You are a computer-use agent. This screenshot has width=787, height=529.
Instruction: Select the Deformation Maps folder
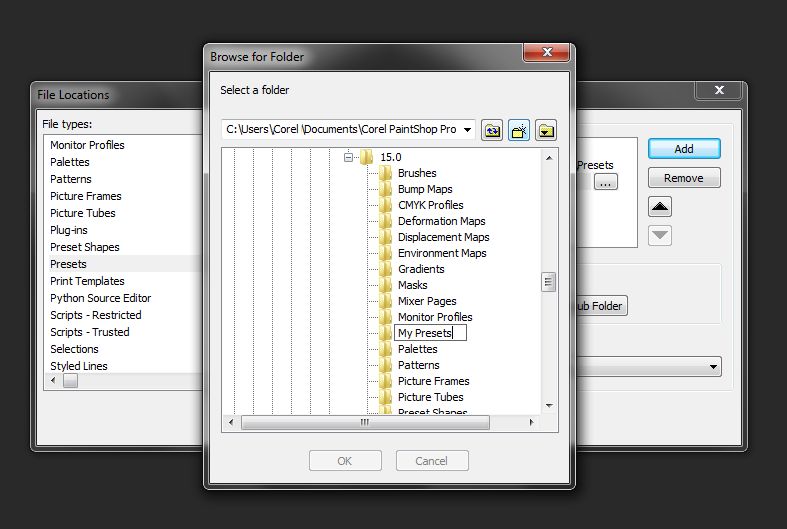[441, 221]
